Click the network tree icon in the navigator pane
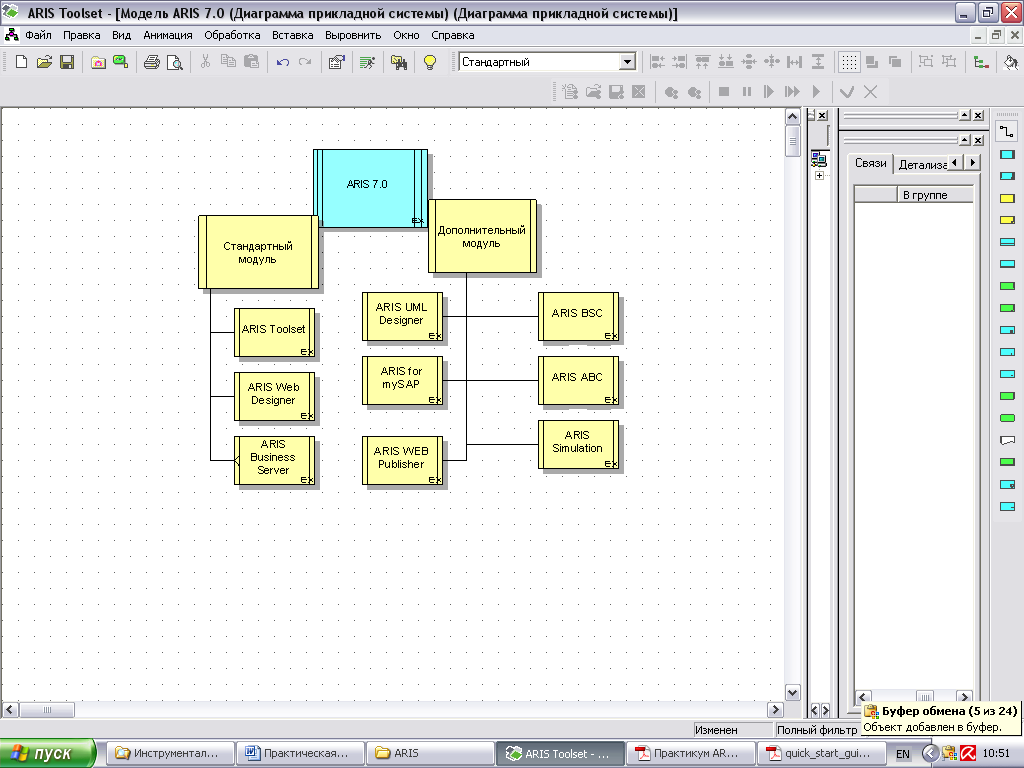1024x768 pixels. (x=819, y=158)
